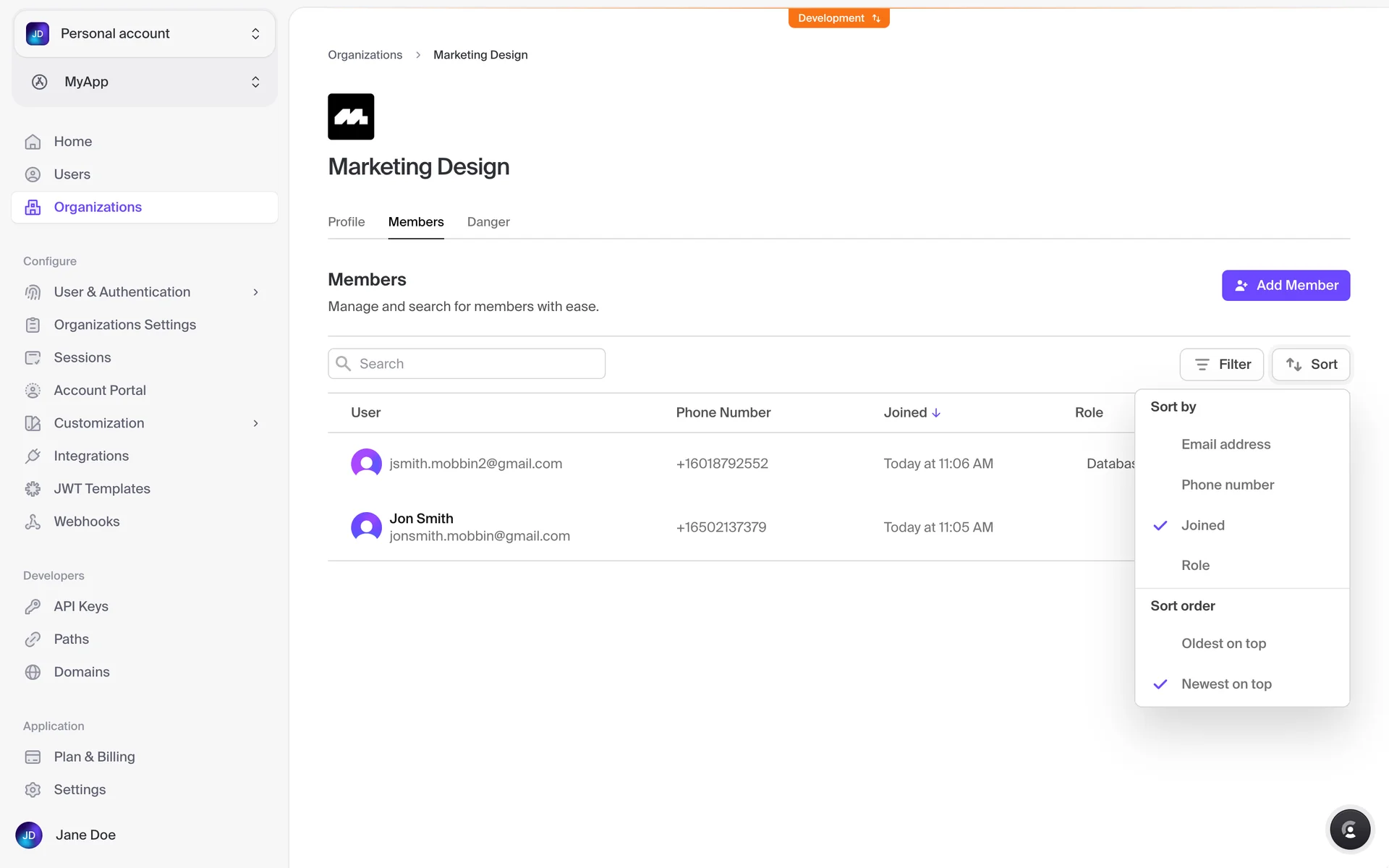1389x868 pixels.
Task: Expand the Customization submenu chevron
Action: (x=255, y=423)
